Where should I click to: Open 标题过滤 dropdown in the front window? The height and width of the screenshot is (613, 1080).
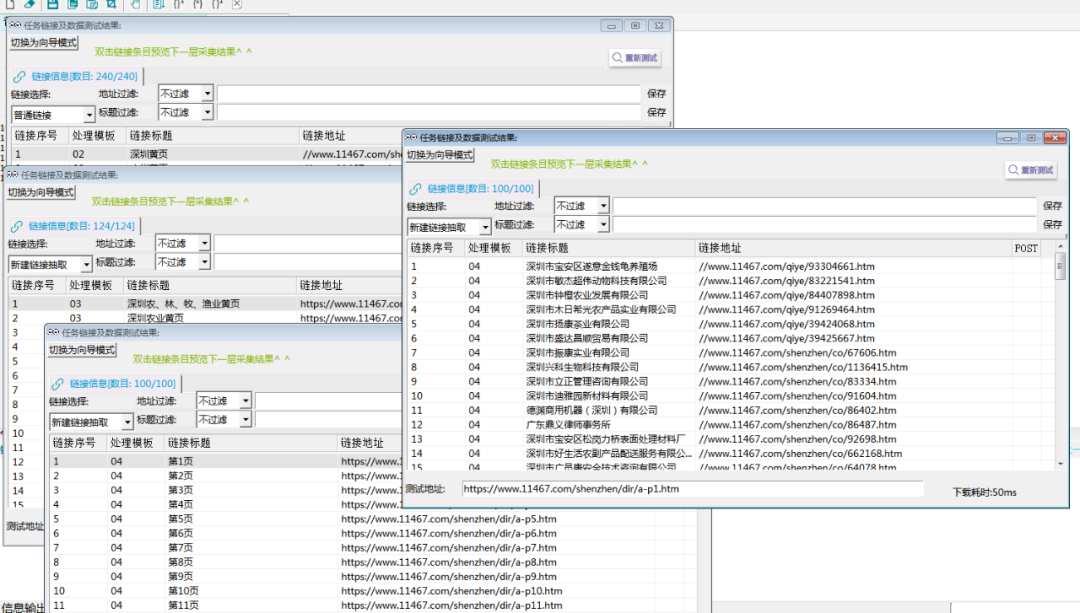pos(581,225)
